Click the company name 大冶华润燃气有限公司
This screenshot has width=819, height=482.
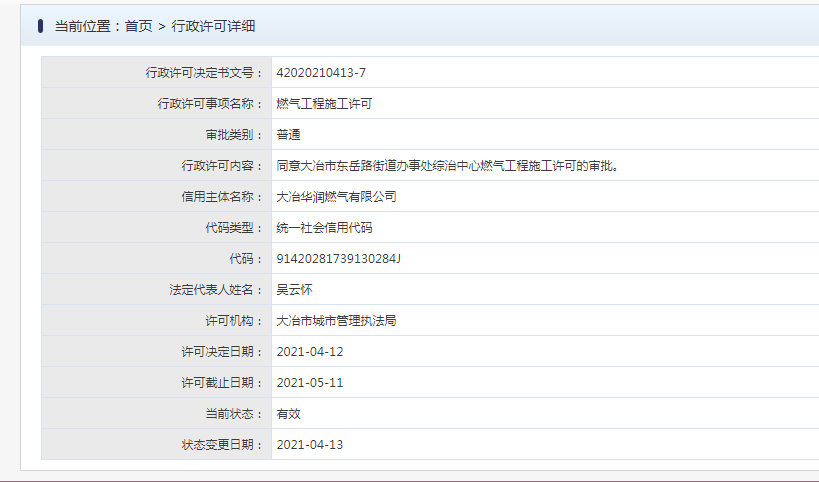[336, 196]
